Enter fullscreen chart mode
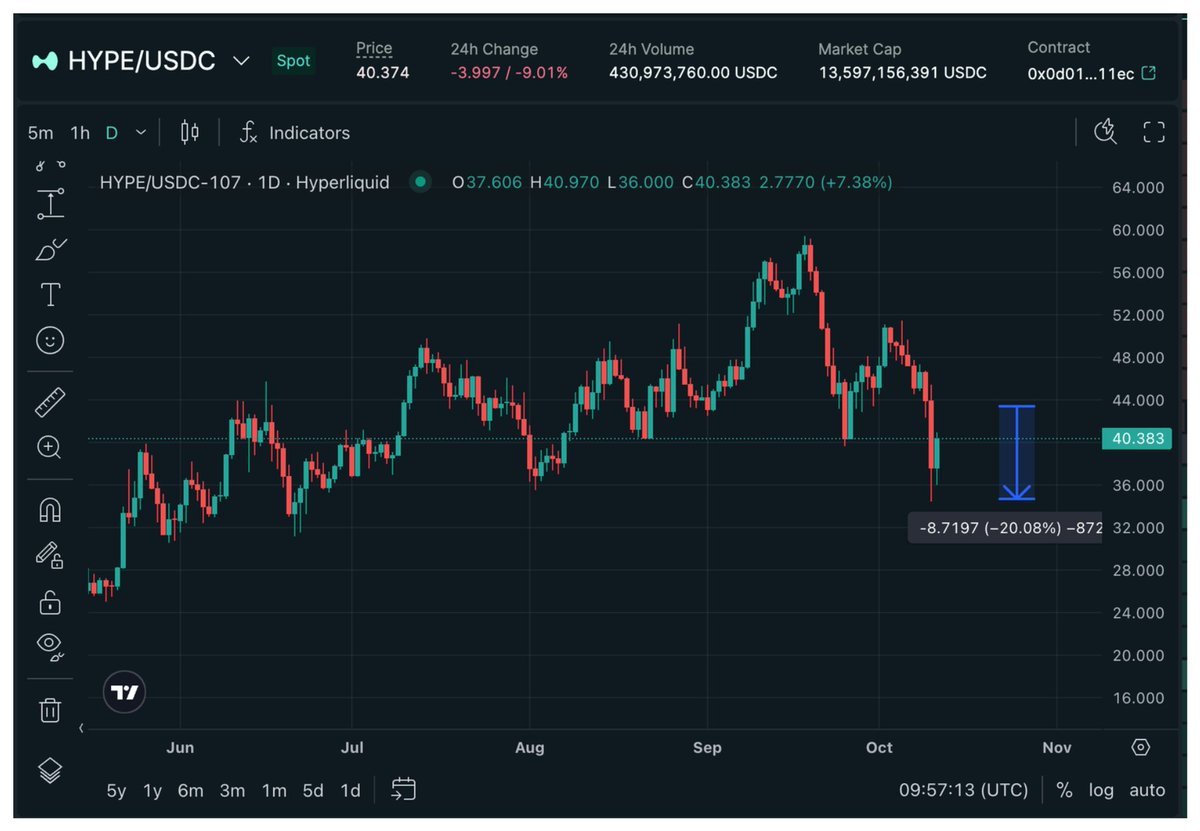 point(1154,132)
